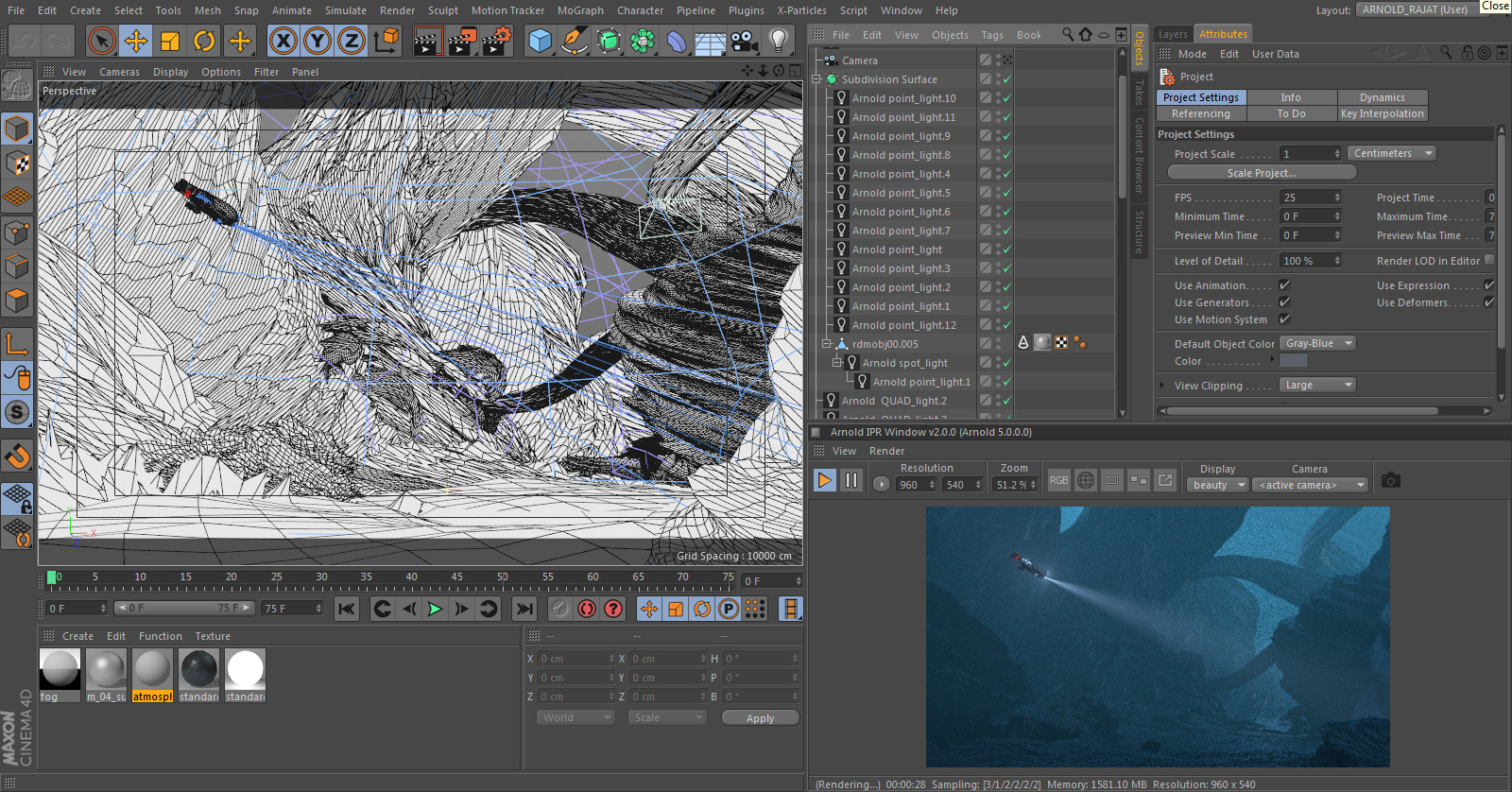Click the Apply button
This screenshot has height=792, width=1512.
pos(760,718)
